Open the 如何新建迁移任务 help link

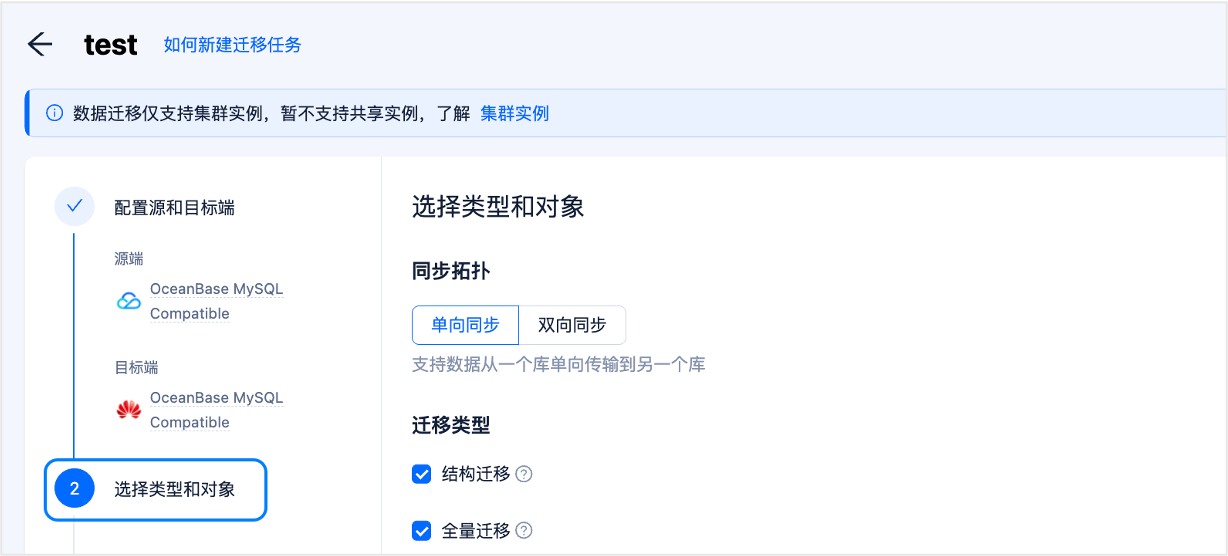233,45
